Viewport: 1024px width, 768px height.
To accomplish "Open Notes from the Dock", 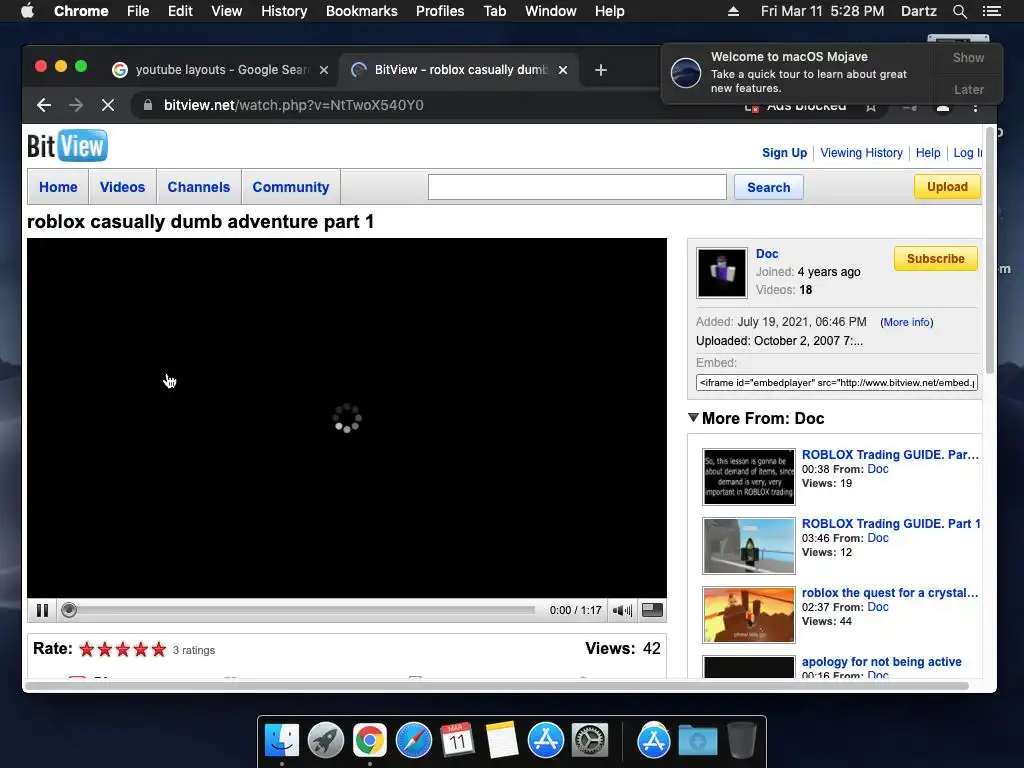I will click(502, 741).
